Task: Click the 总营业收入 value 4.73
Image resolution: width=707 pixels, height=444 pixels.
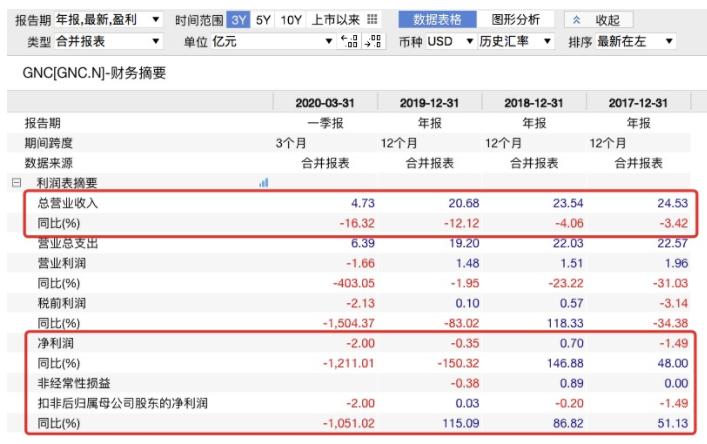Action: coord(363,203)
